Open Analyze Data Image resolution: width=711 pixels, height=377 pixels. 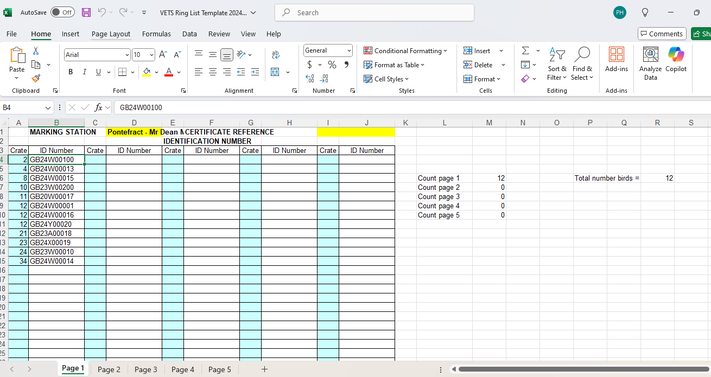click(650, 64)
